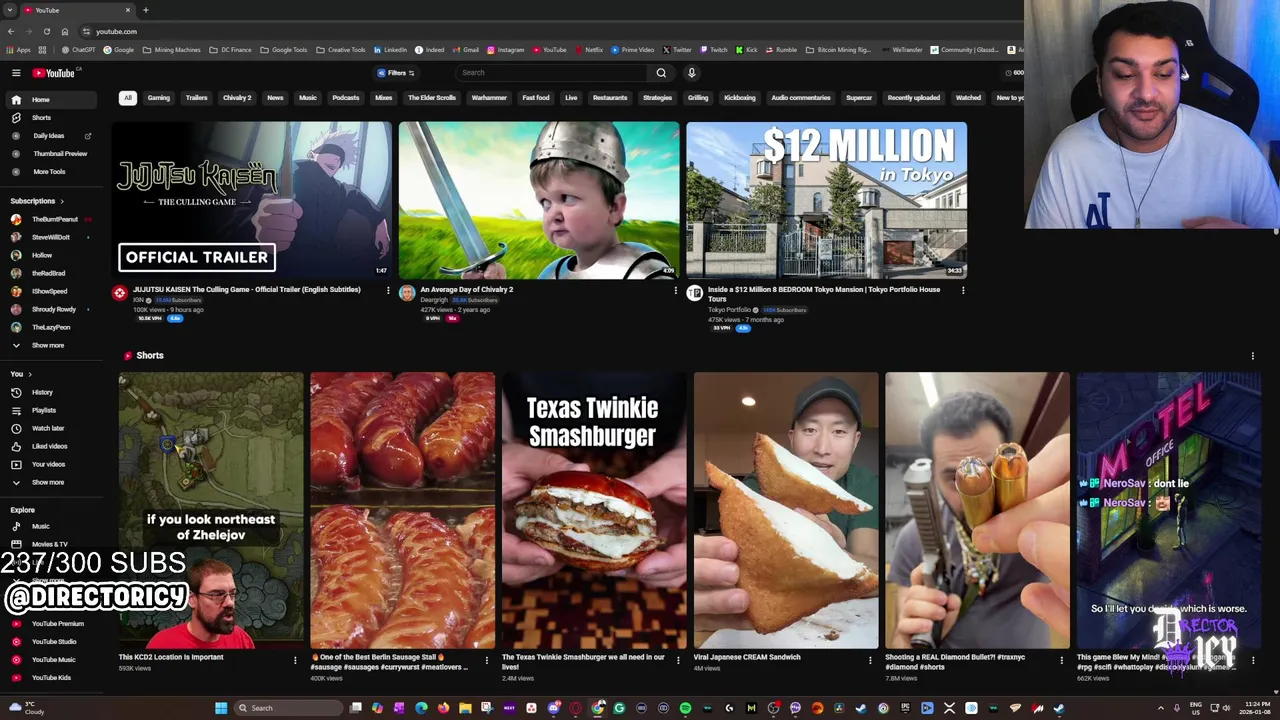The image size is (1280, 720).
Task: Select the Kickboxing filter chip
Action: coord(739,98)
